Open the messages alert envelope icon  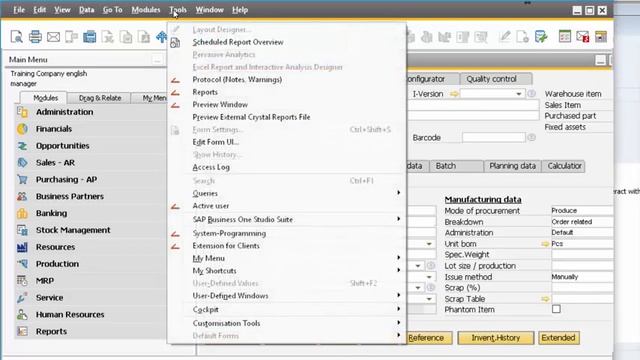pyautogui.click(x=583, y=37)
